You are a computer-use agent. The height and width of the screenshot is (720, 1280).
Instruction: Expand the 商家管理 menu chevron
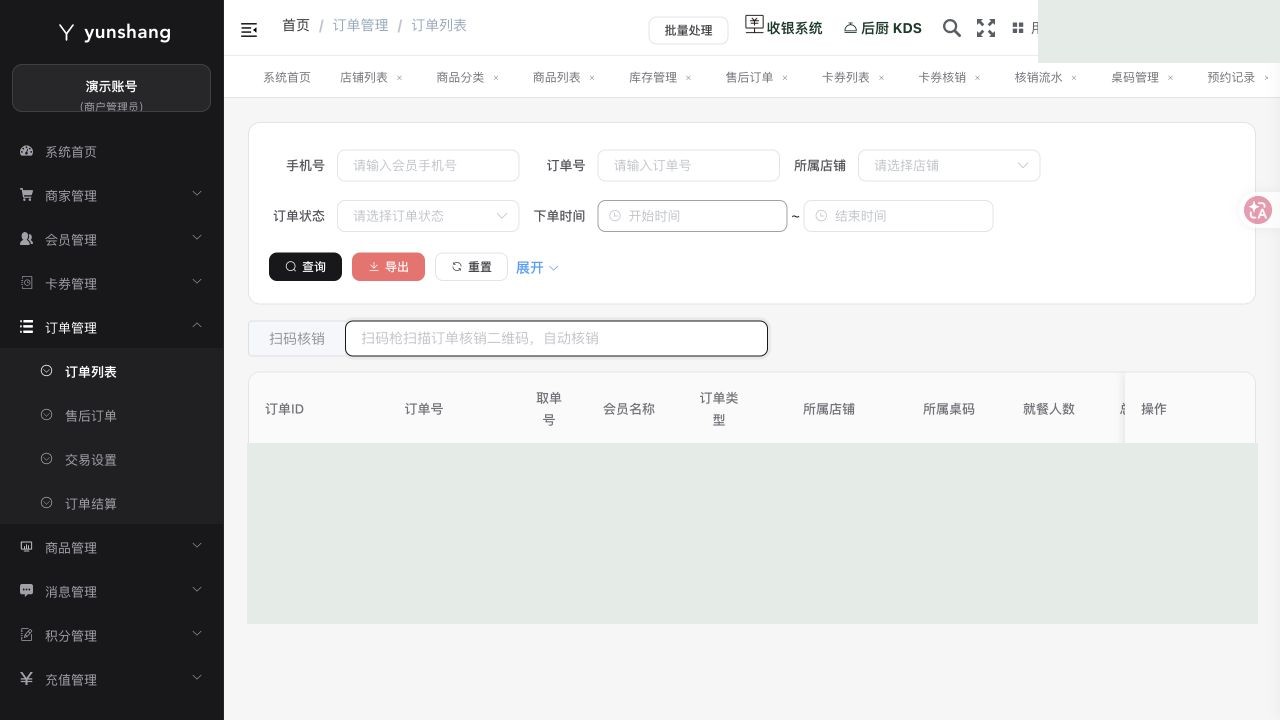click(x=197, y=193)
